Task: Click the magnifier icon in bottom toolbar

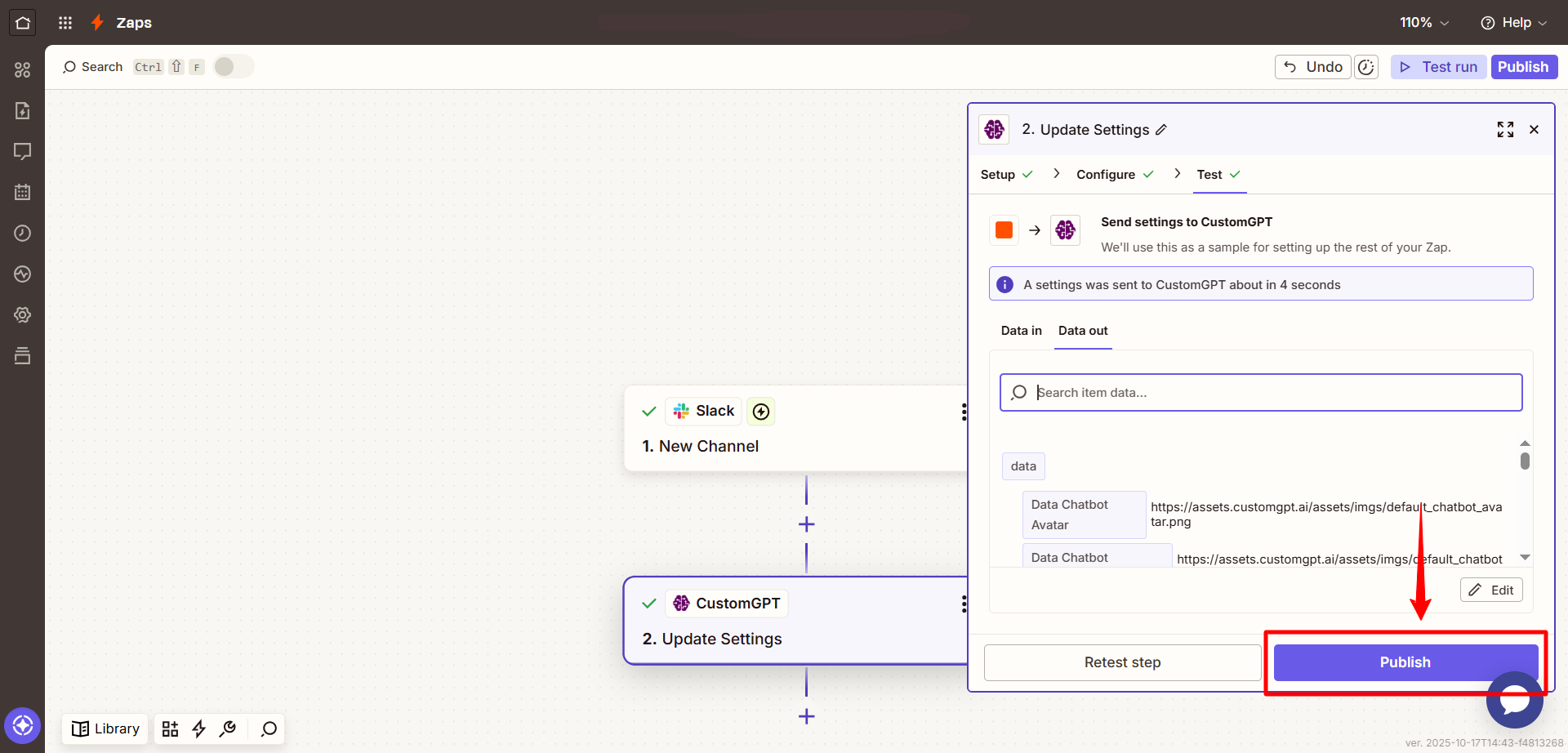Action: pyautogui.click(x=269, y=728)
